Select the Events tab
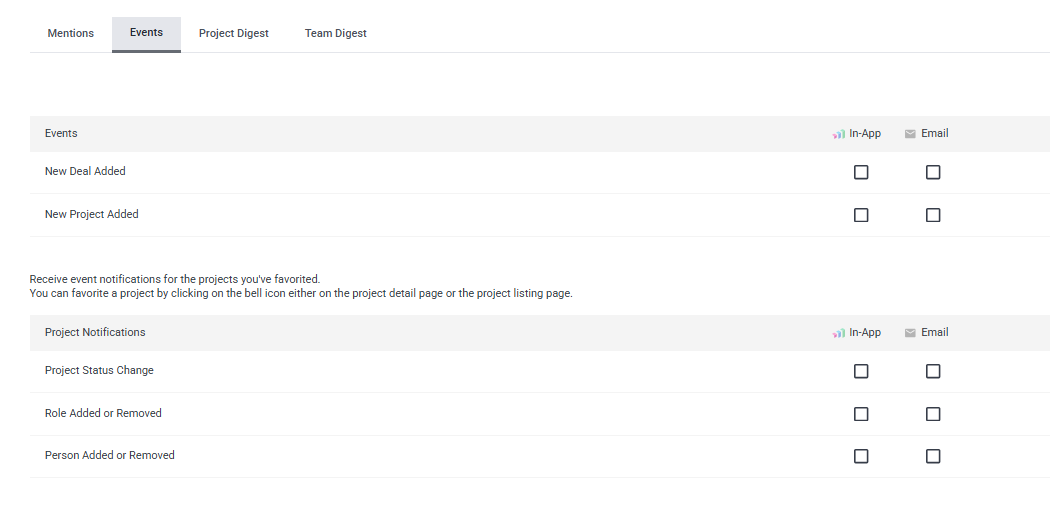 click(x=146, y=33)
